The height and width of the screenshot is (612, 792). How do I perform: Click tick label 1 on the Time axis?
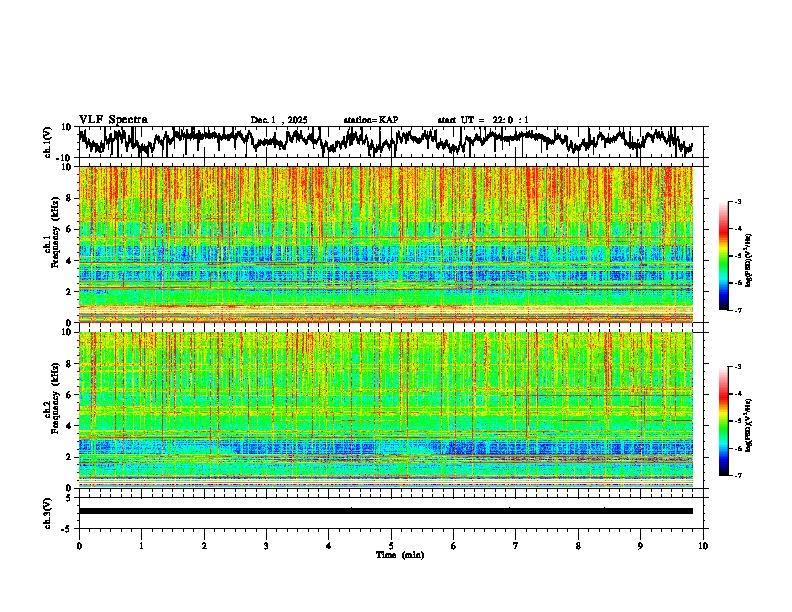pyautogui.click(x=141, y=546)
